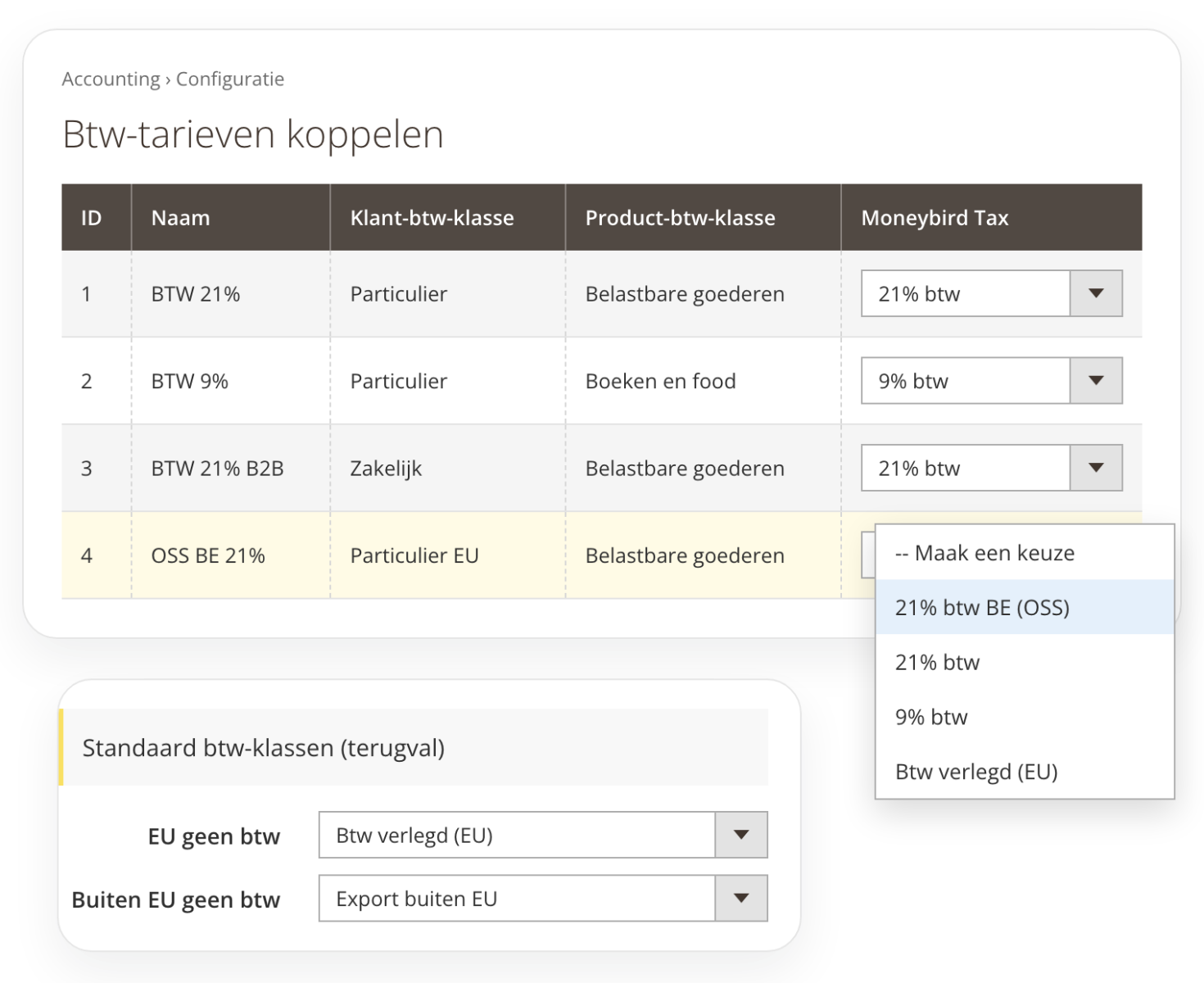Viewport: 1204px width, 983px height.
Task: Select '9% btw' in the open list
Action: pos(1025,717)
